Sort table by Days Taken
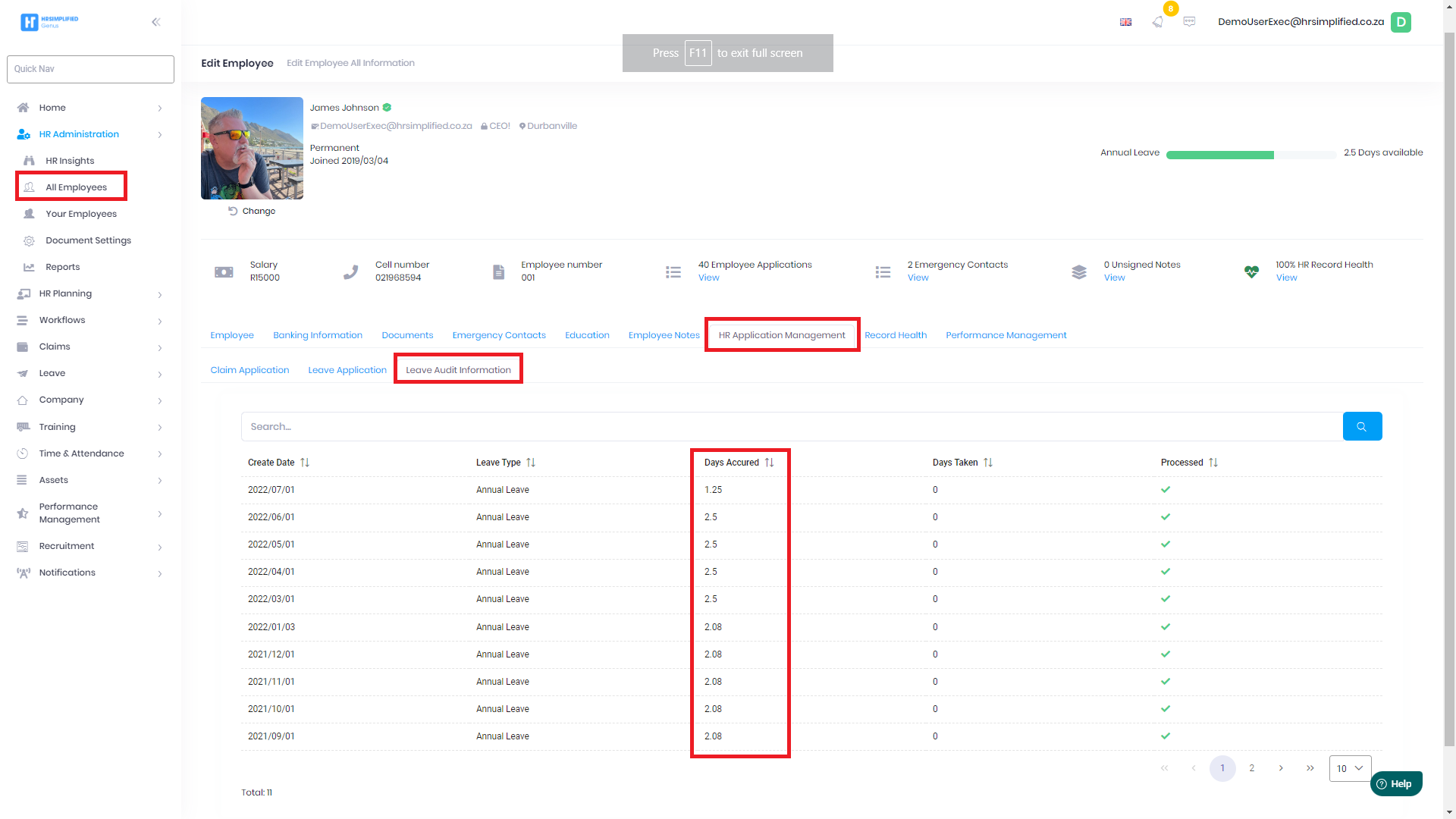 coord(987,463)
